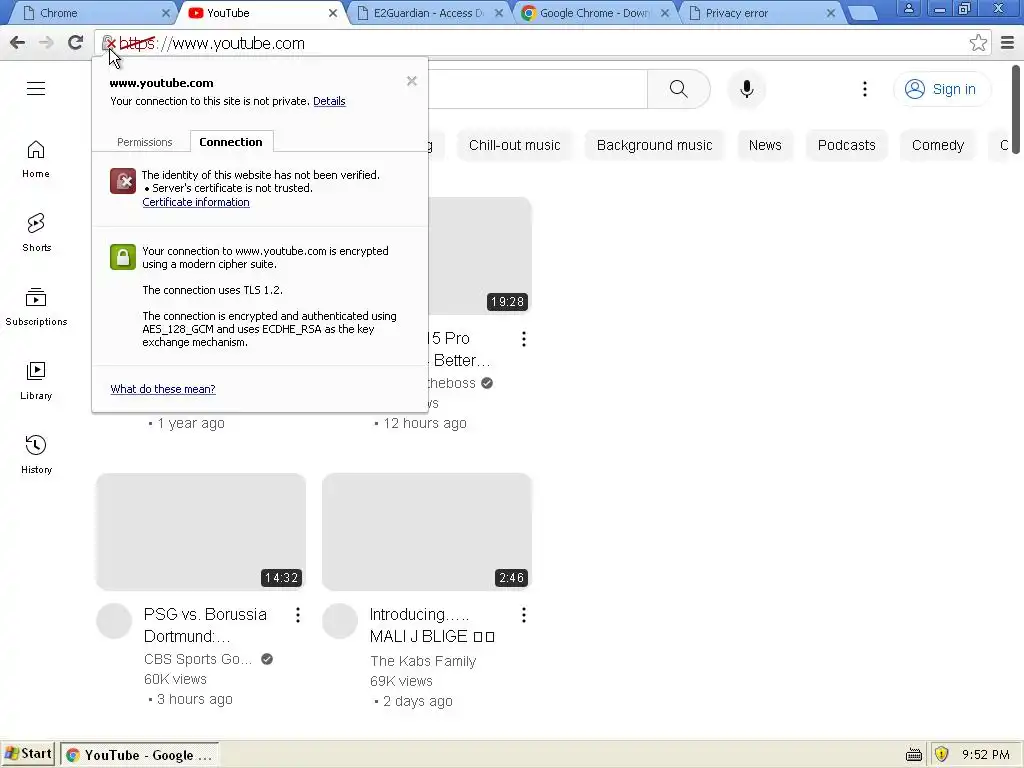The image size is (1024, 768).
Task: Click The Kabs Family channel avatar
Action: [340, 620]
